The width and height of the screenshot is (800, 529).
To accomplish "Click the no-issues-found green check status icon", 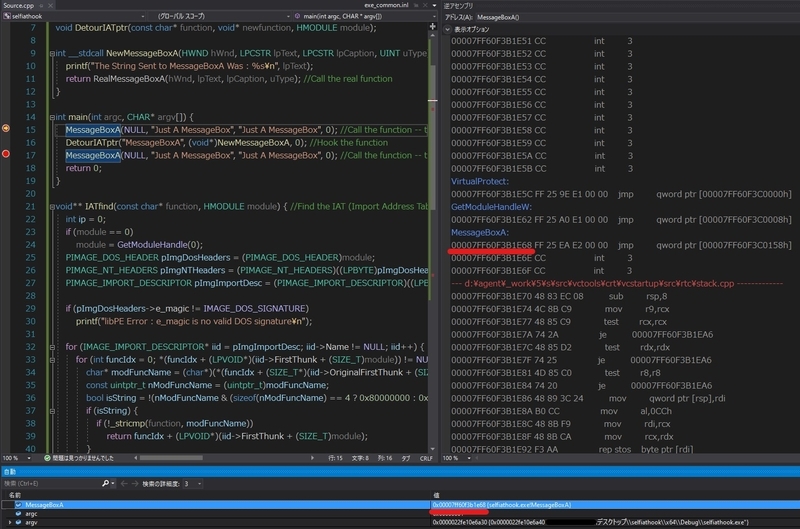I will [47, 458].
